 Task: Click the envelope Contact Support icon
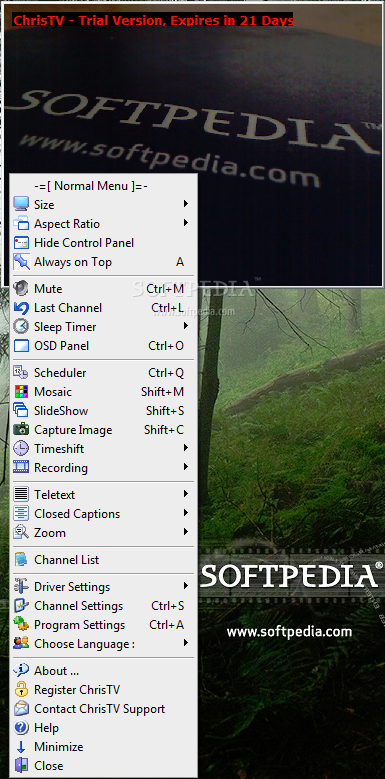21,709
